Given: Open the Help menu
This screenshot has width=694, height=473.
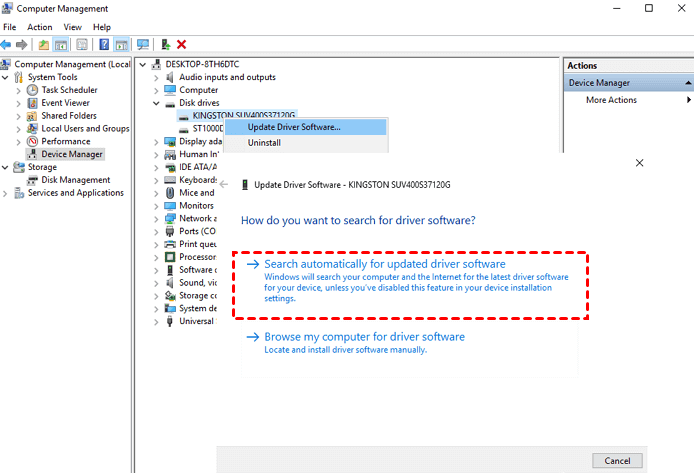Looking at the screenshot, I should point(102,27).
